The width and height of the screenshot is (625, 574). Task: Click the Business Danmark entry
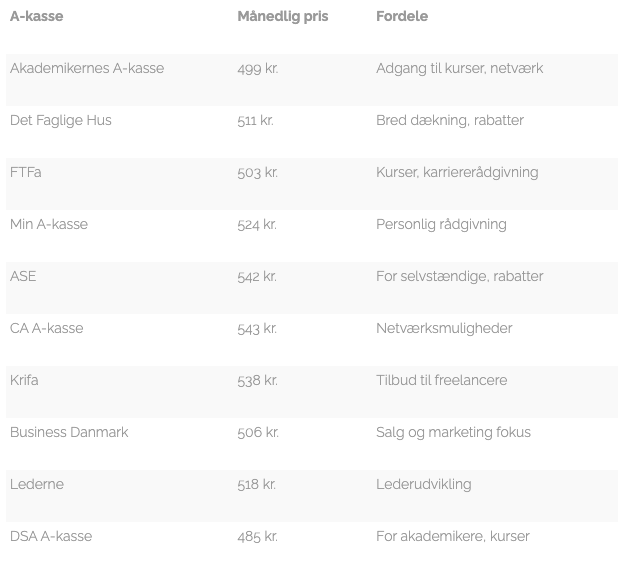(69, 433)
